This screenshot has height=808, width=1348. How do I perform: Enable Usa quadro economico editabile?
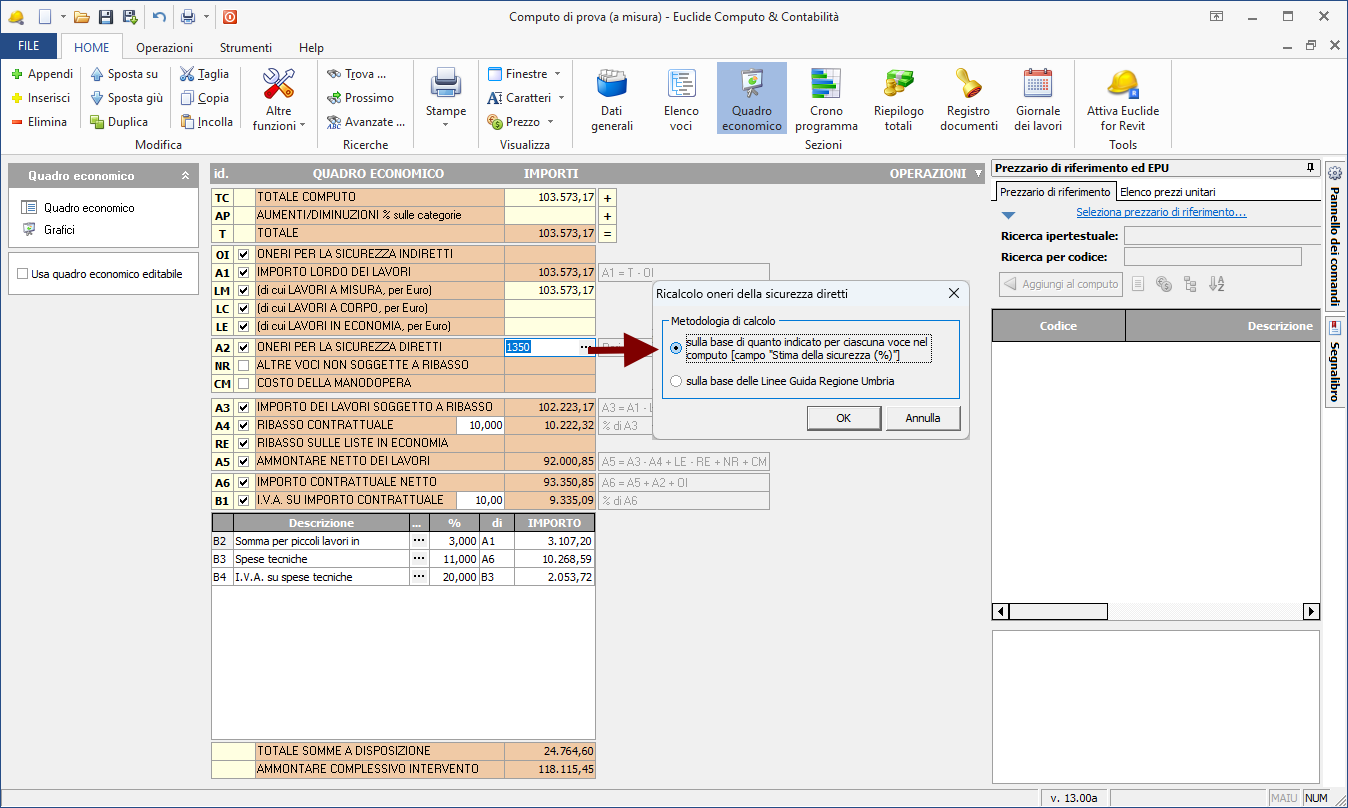pyautogui.click(x=22, y=274)
